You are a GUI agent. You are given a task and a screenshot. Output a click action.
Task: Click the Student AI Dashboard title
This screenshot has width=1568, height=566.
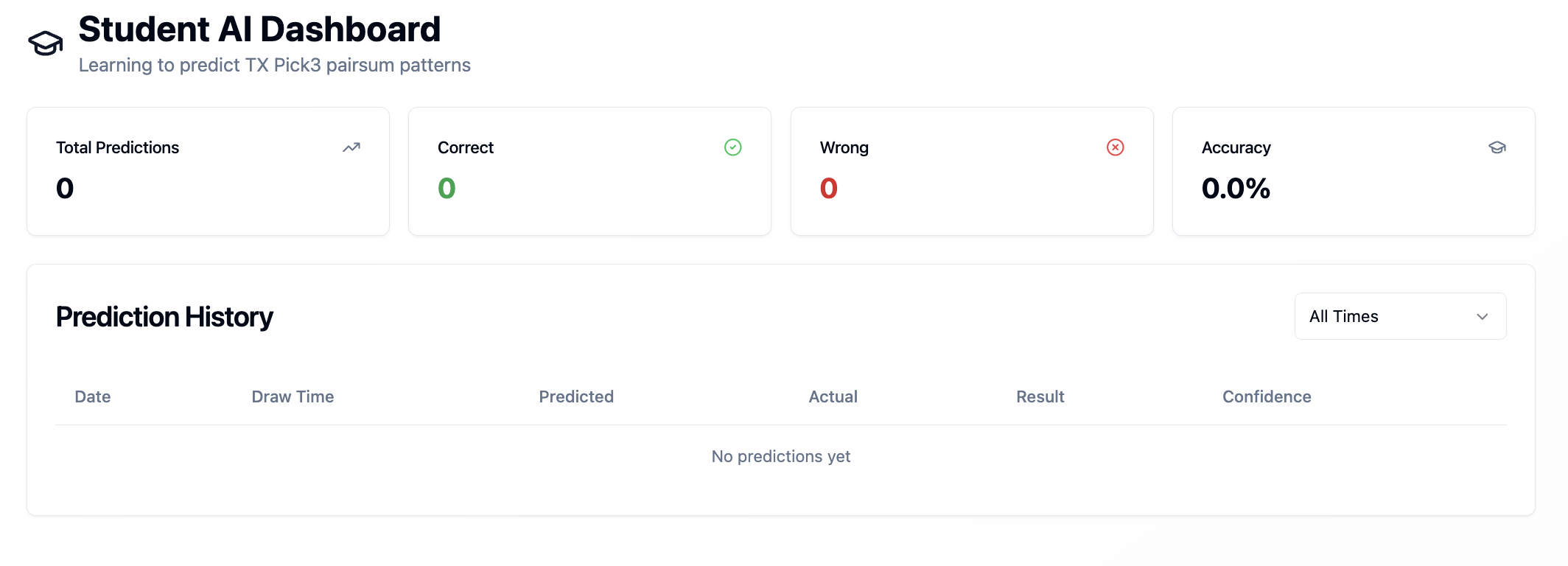[x=259, y=29]
